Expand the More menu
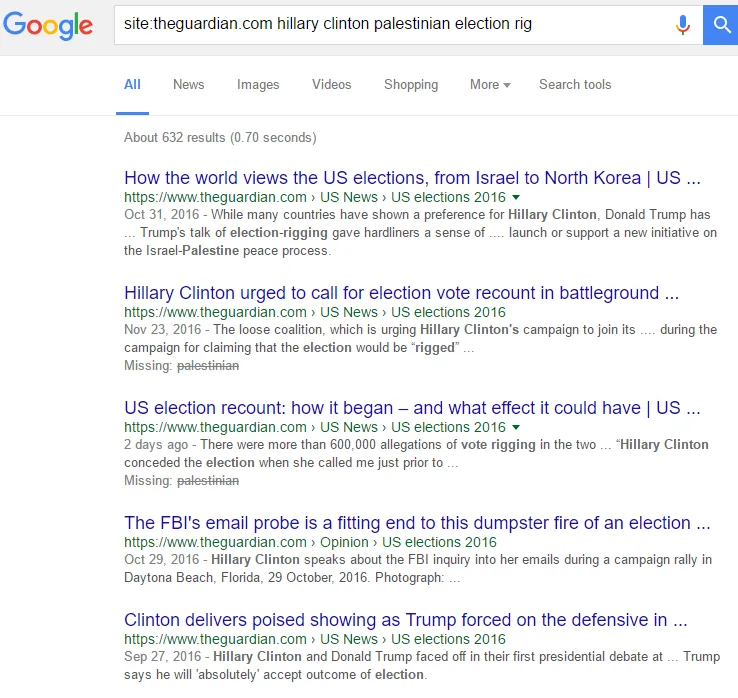738x698 pixels. coord(490,85)
